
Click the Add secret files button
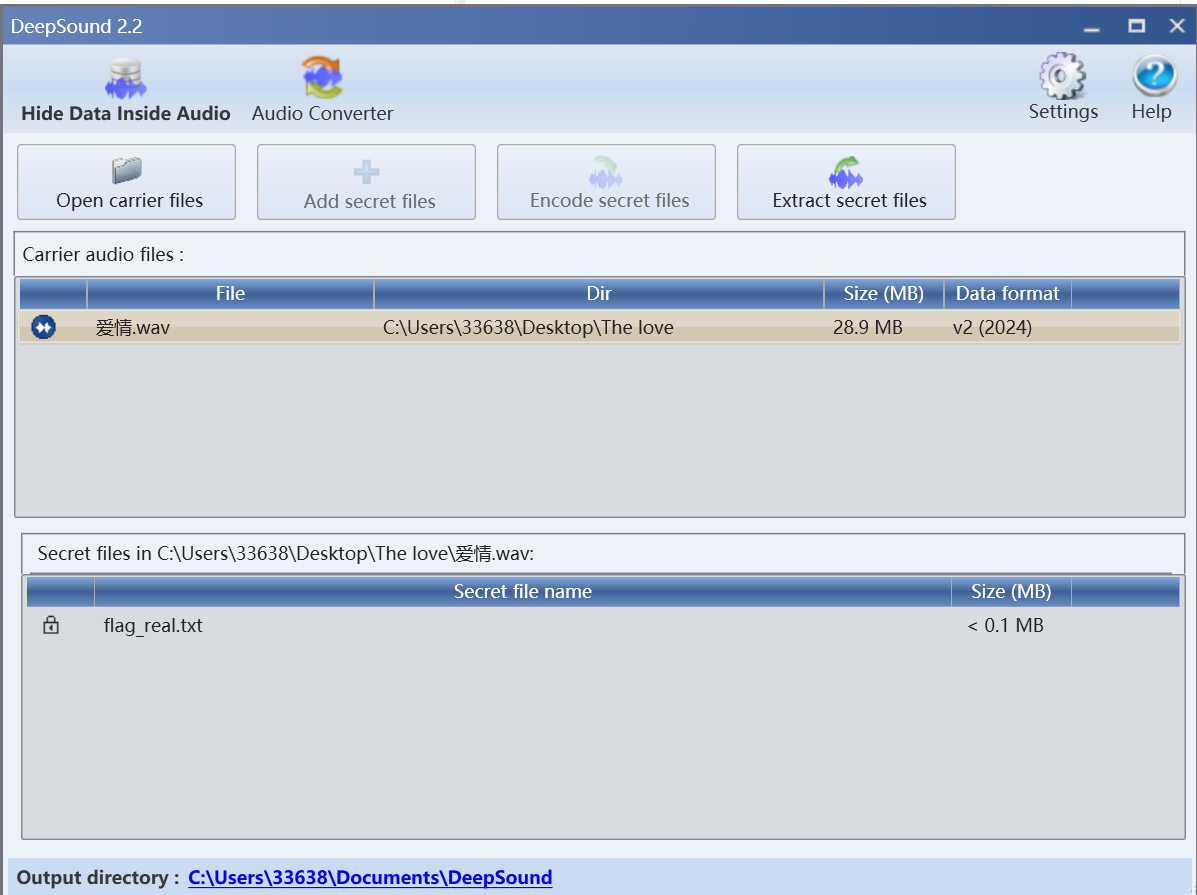tap(366, 183)
